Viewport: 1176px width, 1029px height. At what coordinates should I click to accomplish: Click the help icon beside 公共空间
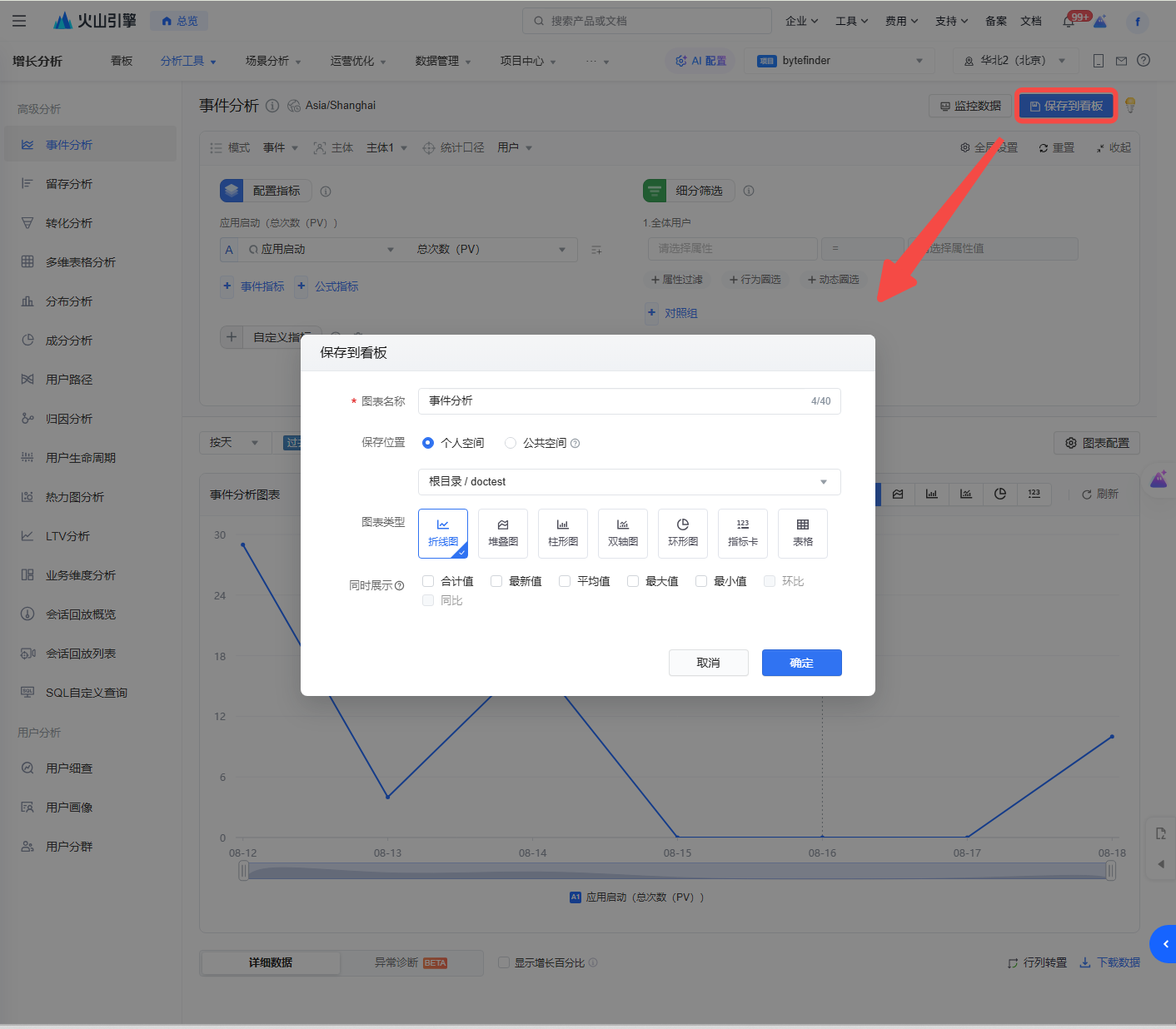point(575,444)
